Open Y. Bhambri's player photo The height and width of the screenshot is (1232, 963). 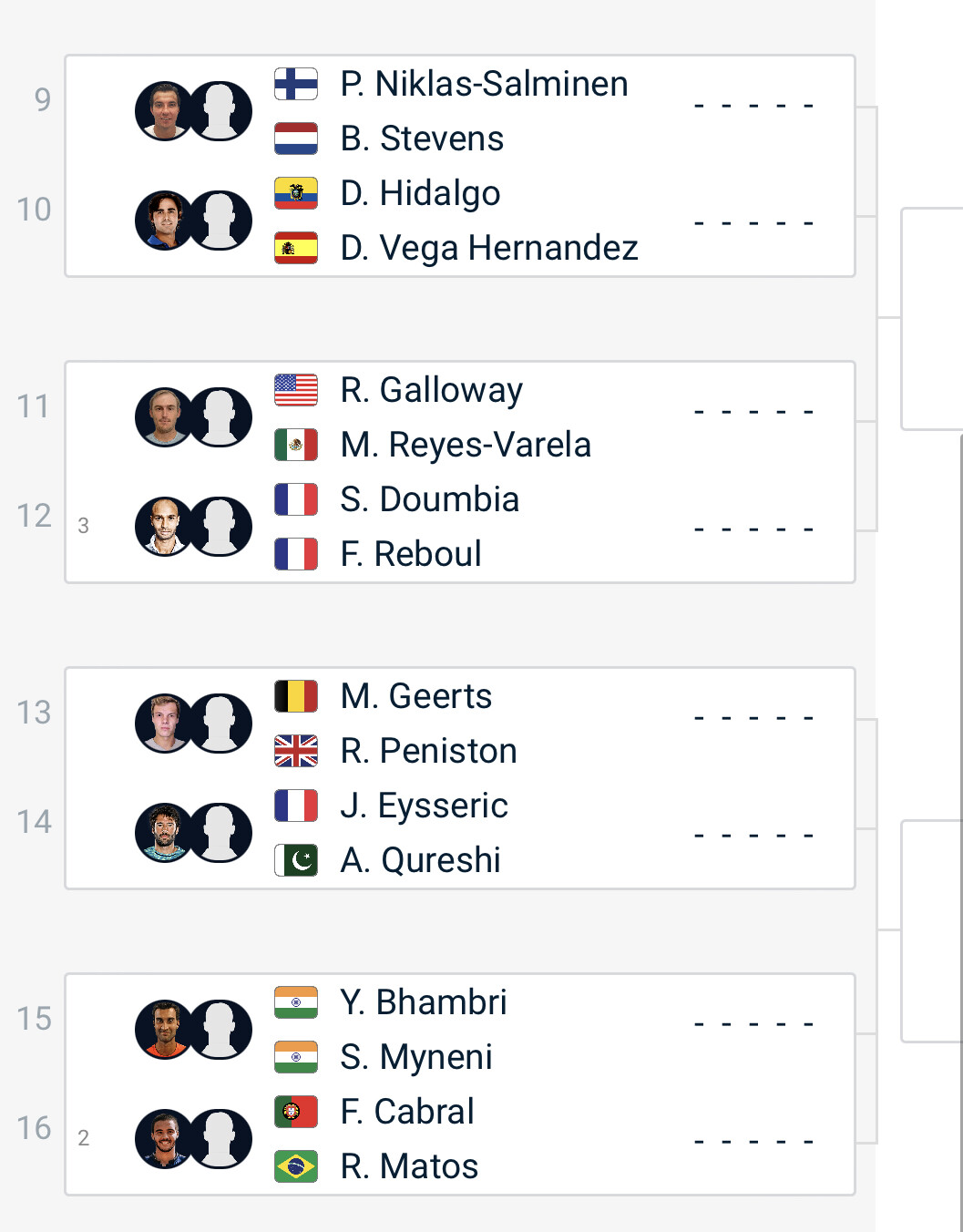(x=164, y=1030)
